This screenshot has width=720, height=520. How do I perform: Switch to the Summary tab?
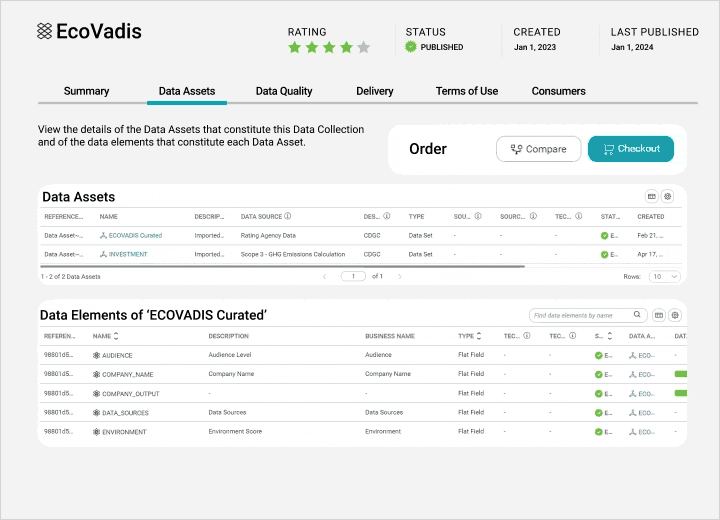click(x=86, y=91)
